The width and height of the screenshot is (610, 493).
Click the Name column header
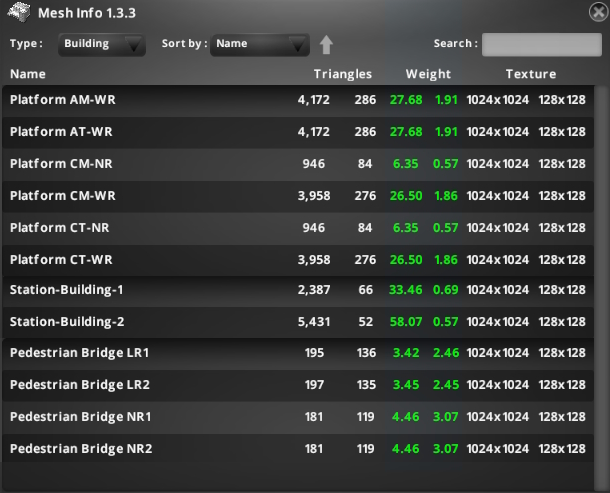pos(28,74)
